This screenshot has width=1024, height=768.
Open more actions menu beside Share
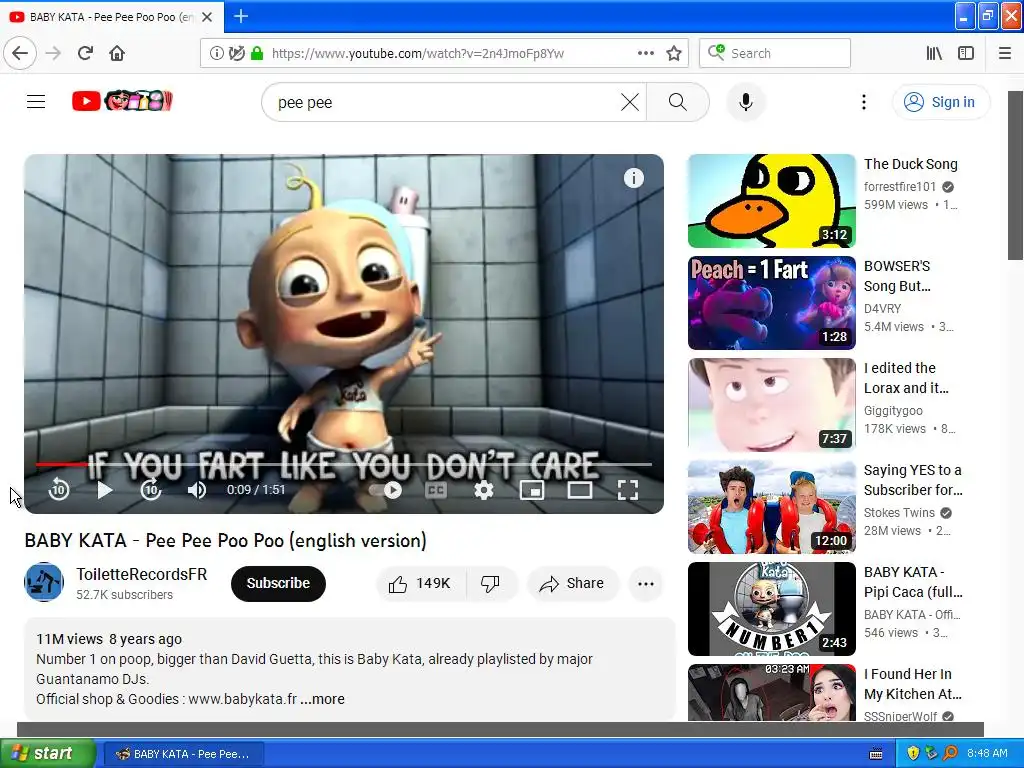645,583
